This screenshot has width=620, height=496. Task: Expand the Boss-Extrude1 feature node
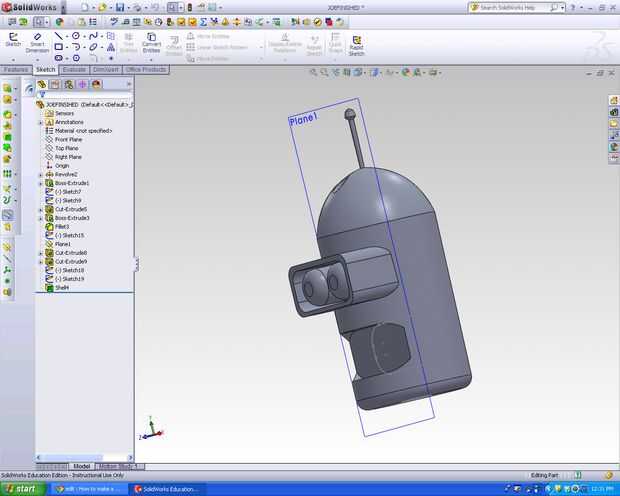click(40, 183)
